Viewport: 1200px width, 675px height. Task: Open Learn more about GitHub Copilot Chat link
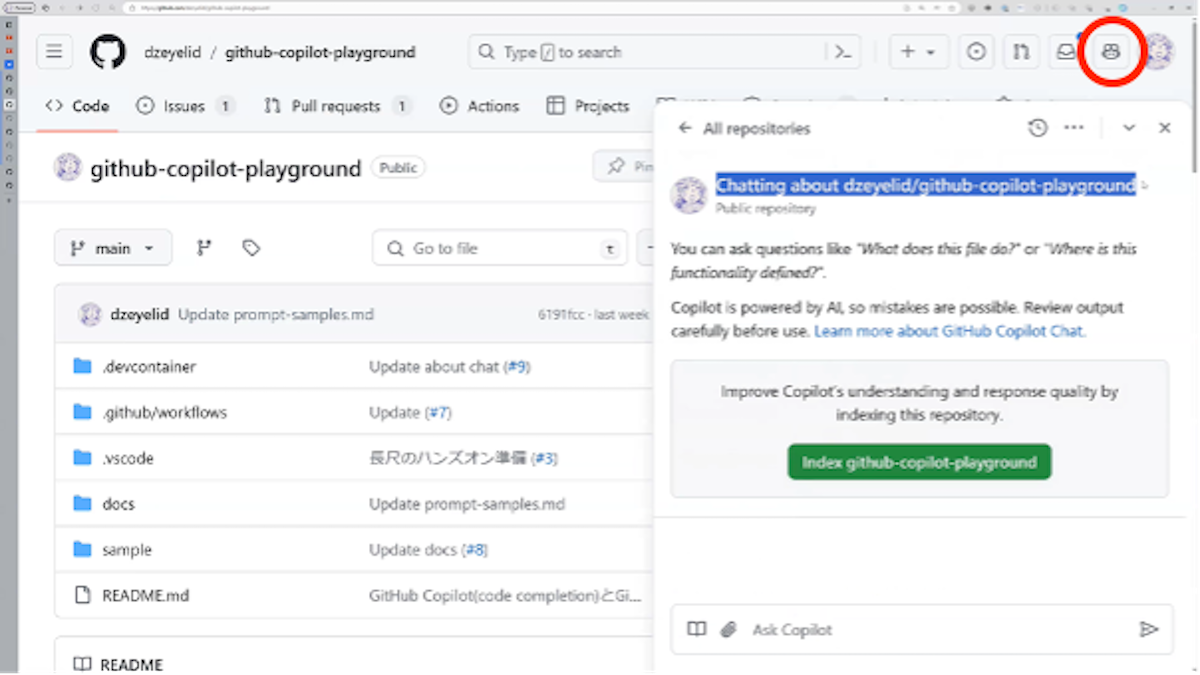pyautogui.click(x=950, y=331)
